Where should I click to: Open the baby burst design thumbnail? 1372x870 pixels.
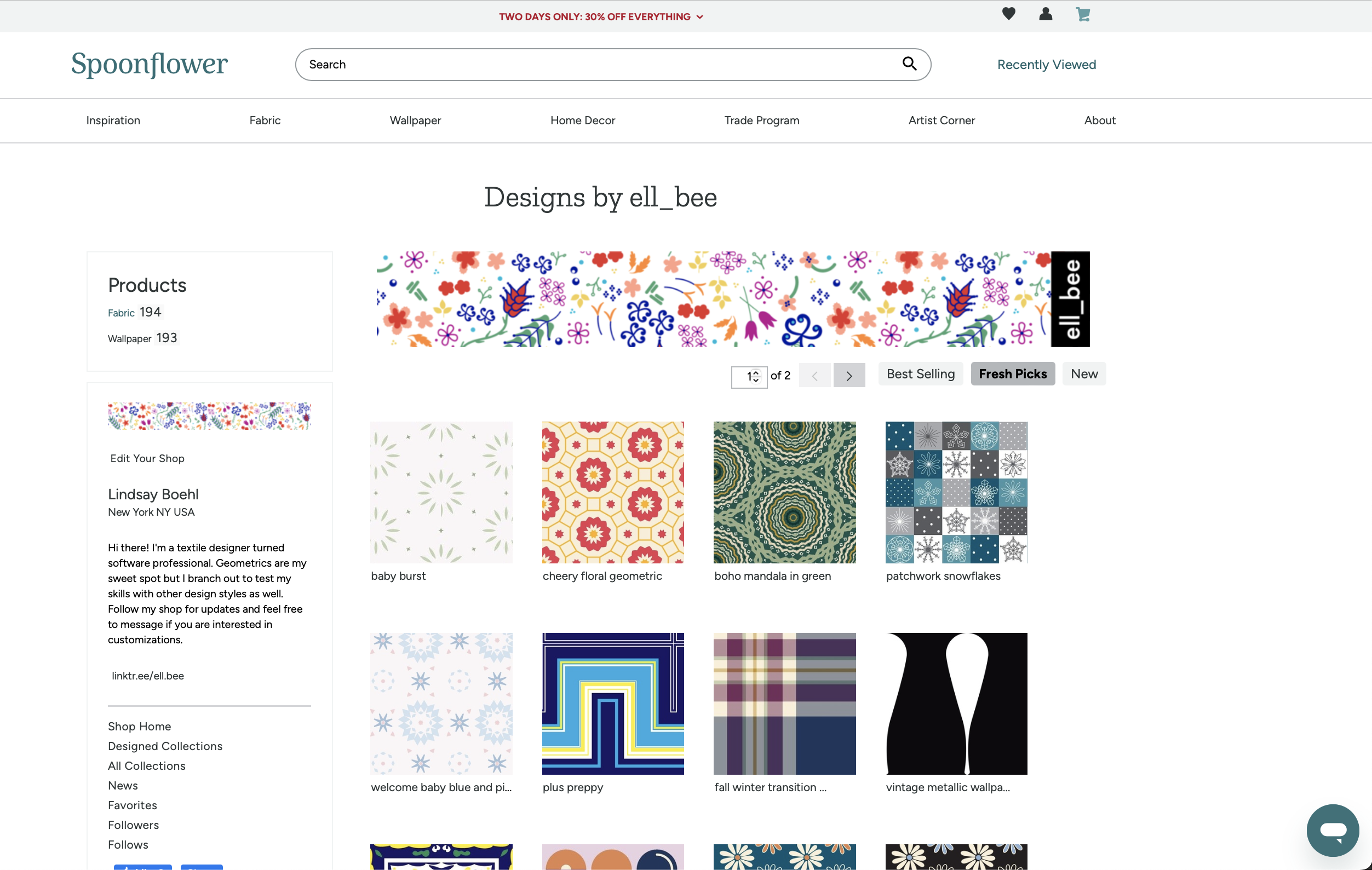[x=441, y=492]
